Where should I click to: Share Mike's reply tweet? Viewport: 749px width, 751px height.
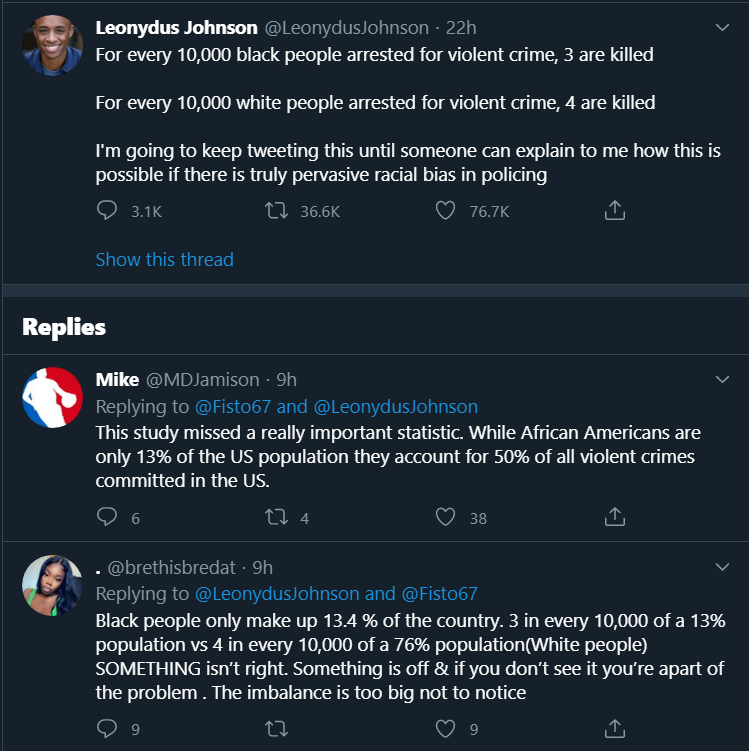click(x=615, y=517)
